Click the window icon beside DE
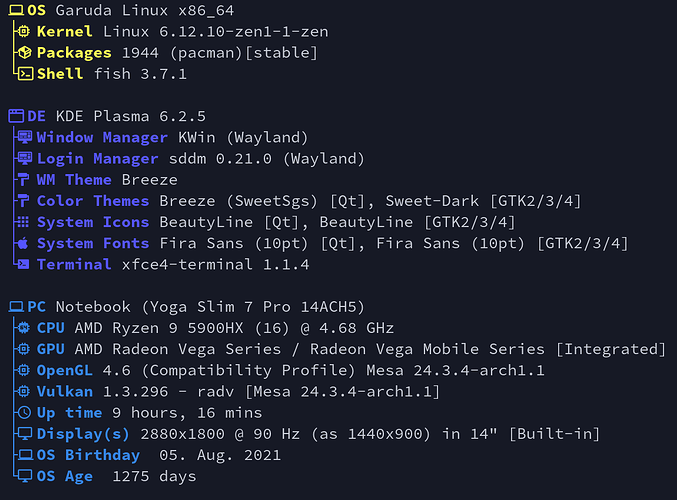Viewport: 677px width, 500px height. click(16, 116)
